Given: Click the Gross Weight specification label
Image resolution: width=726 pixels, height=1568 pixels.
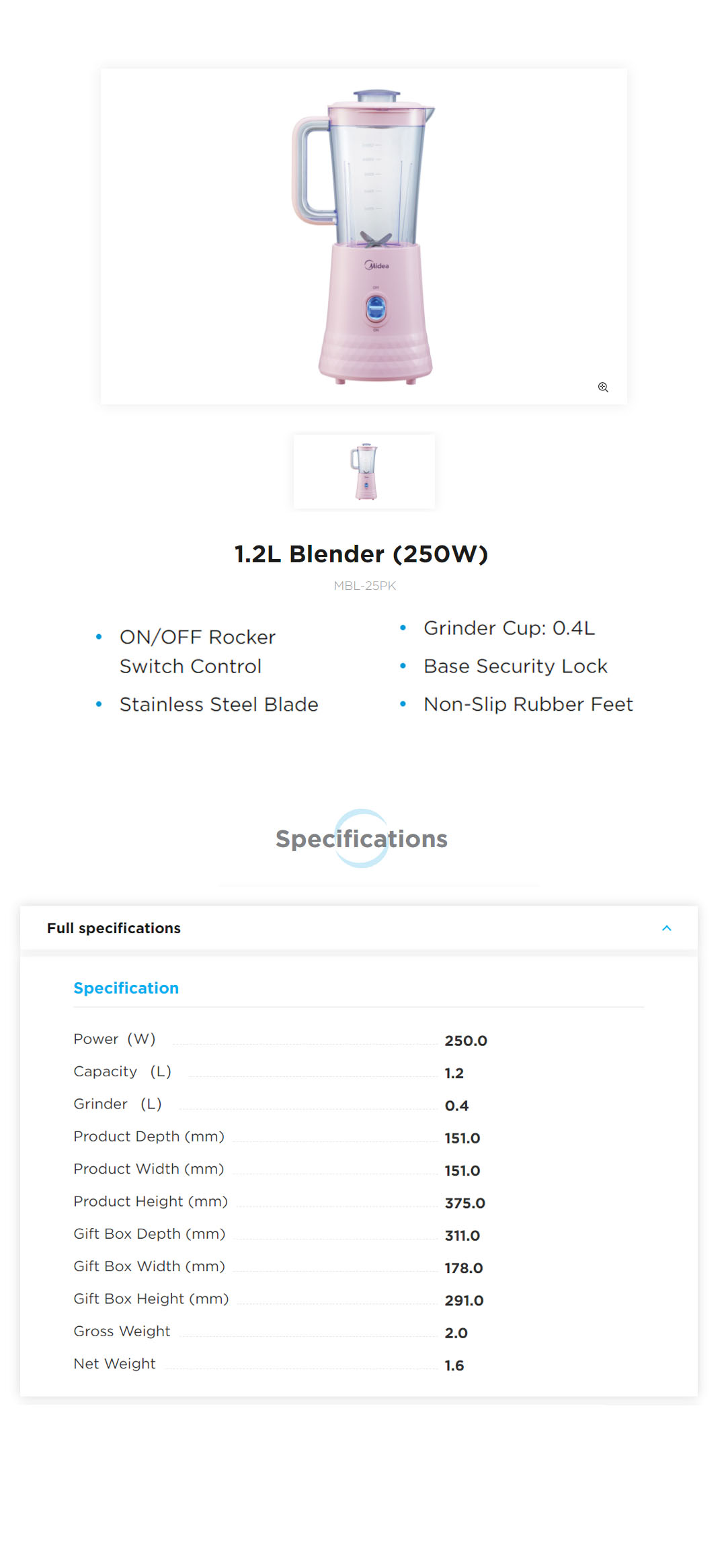Looking at the screenshot, I should pyautogui.click(x=122, y=1331).
